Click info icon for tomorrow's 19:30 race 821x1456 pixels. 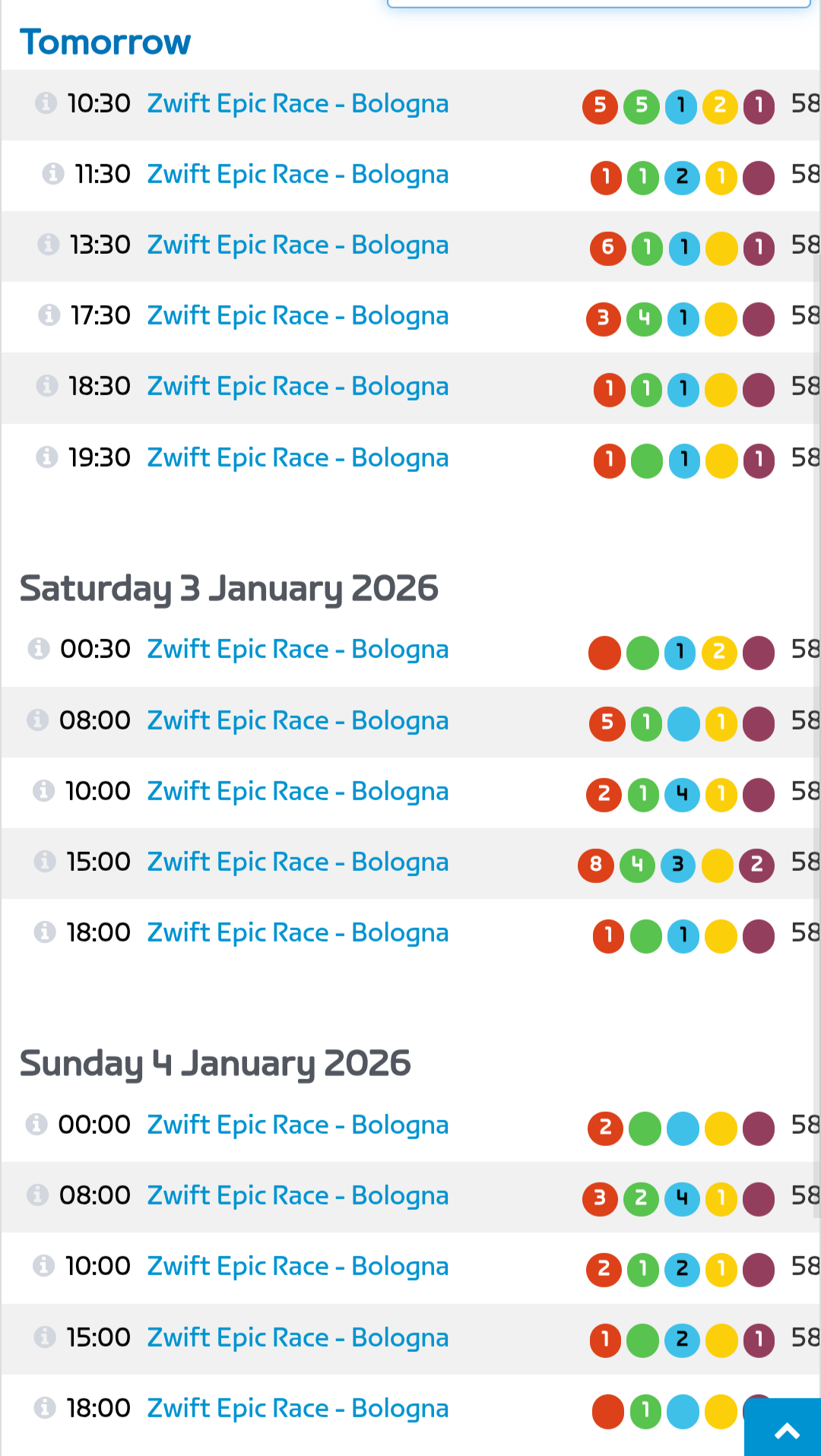(x=47, y=457)
